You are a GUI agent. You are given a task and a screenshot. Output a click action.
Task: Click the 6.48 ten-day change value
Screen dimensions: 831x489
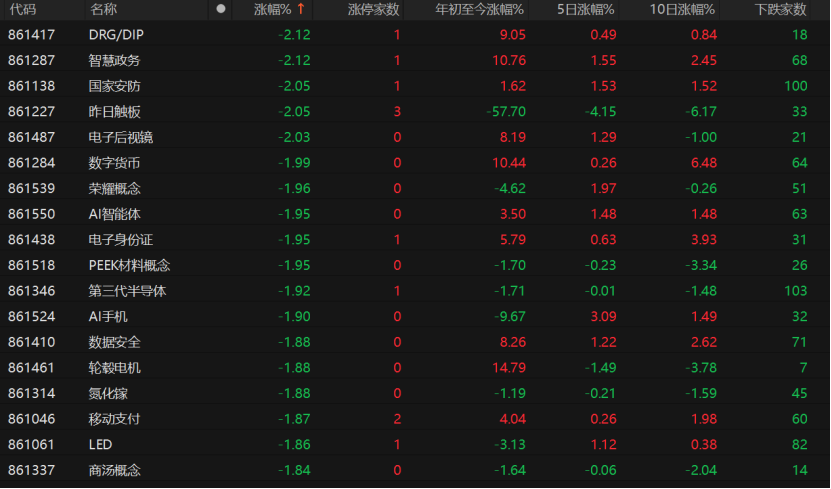coord(704,163)
